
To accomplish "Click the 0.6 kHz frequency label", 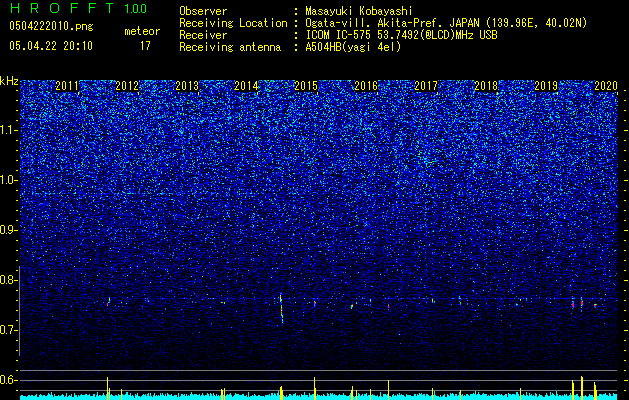I will pos(9,380).
